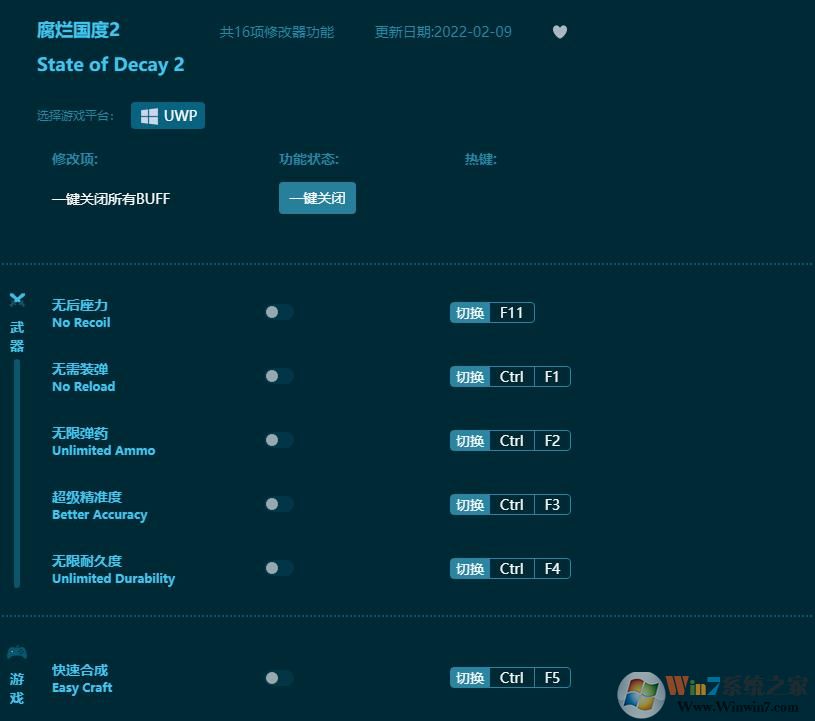Click the 无限弹药 label

[80, 433]
